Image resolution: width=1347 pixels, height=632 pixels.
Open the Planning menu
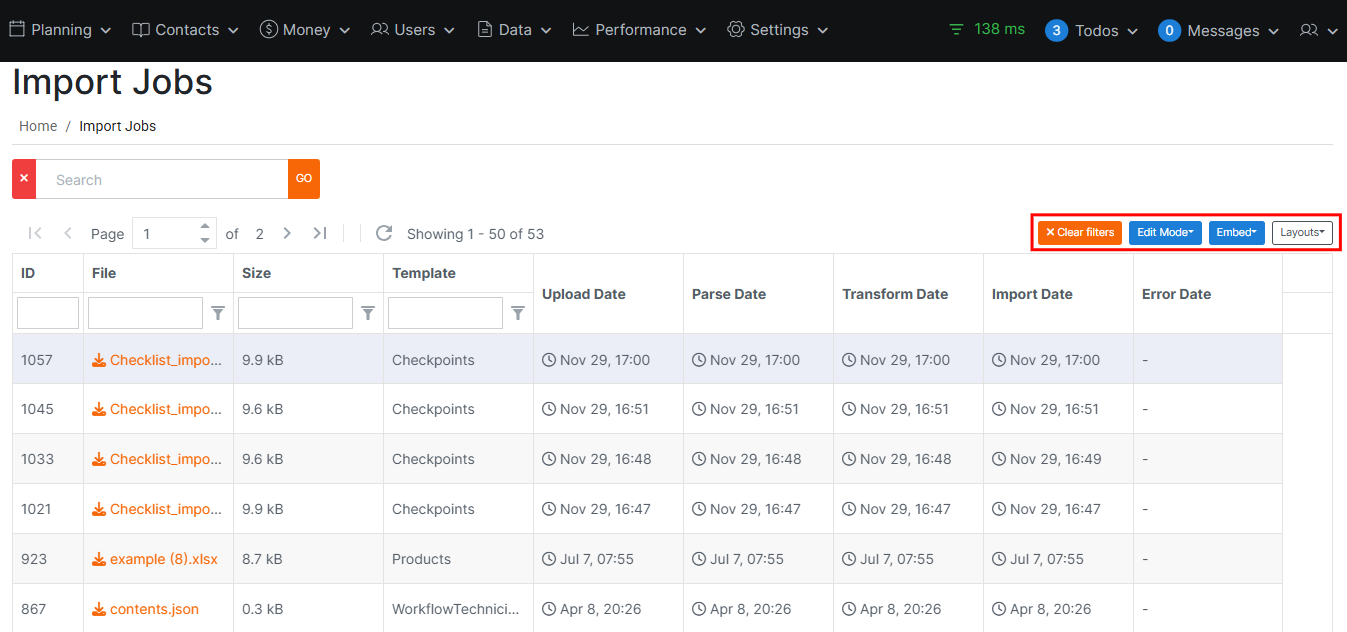pos(60,29)
